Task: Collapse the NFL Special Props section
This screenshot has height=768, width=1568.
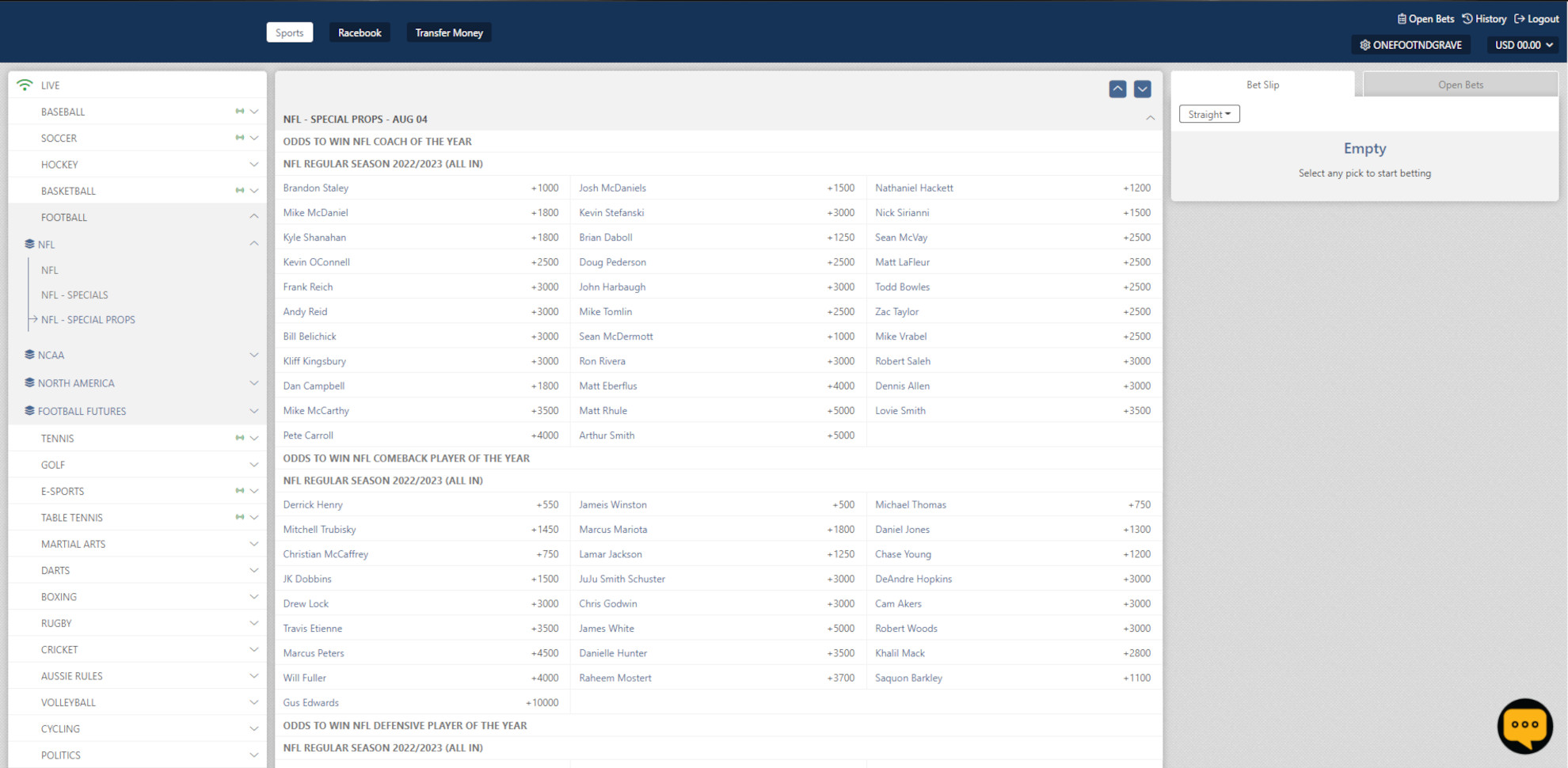Action: (x=1150, y=119)
